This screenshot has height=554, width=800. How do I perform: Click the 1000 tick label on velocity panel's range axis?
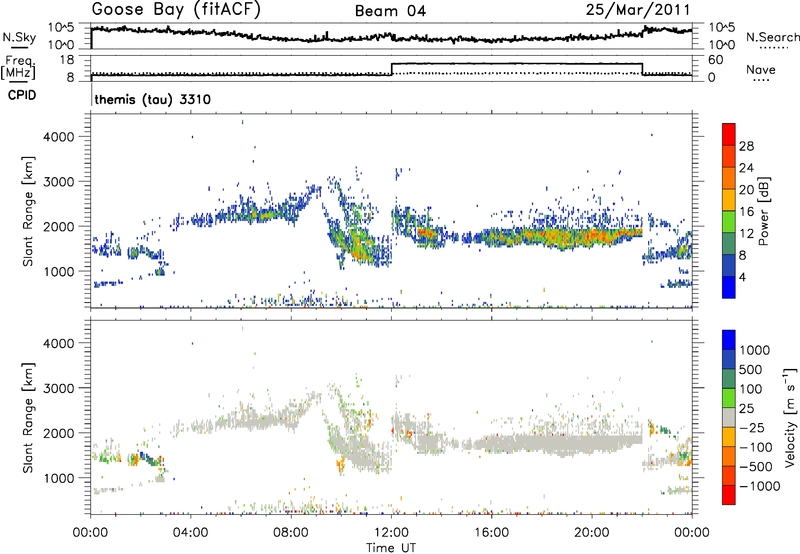coord(59,478)
